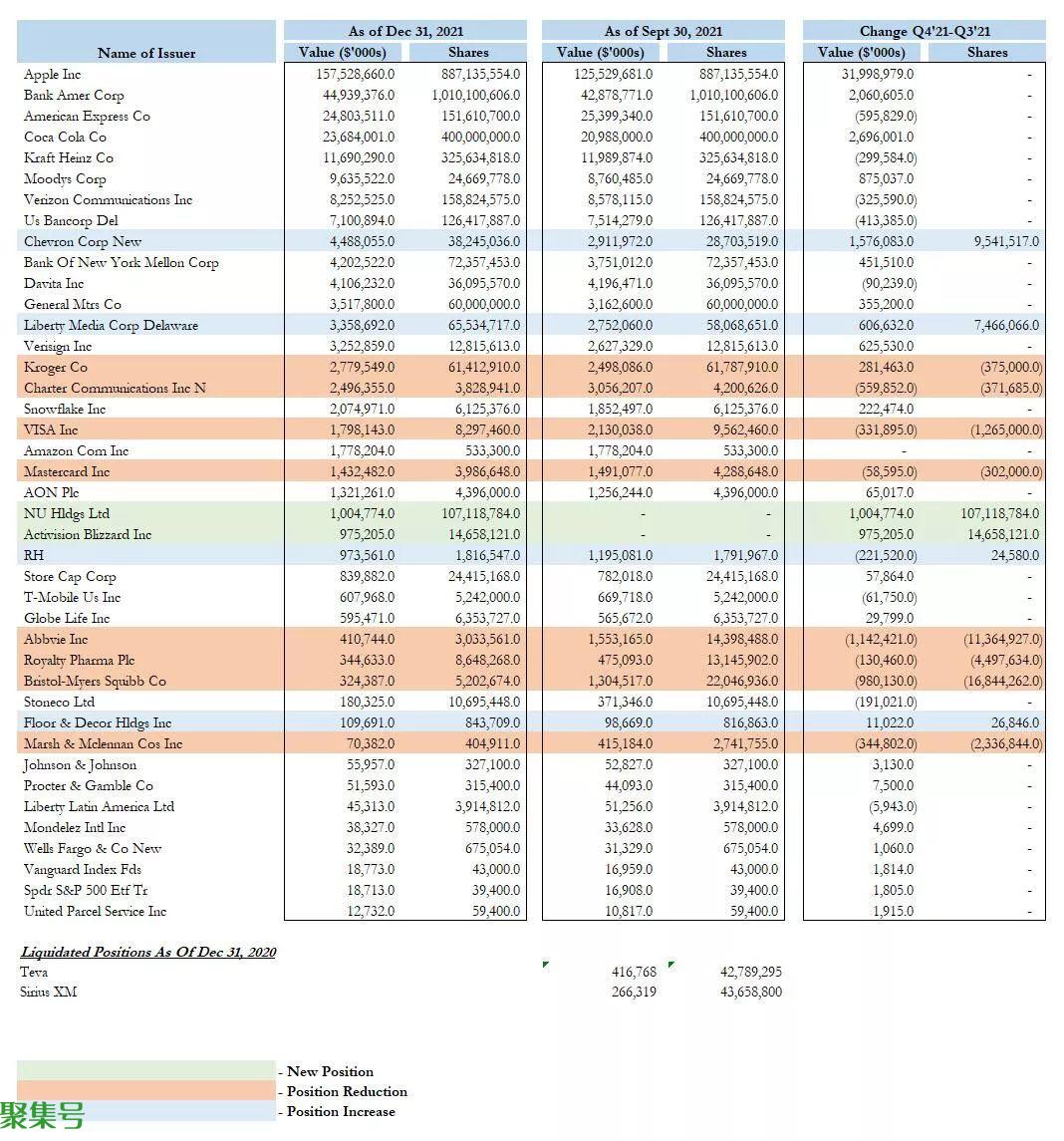
Task: Click the orange Position Reduction legend swatch
Action: tap(146, 1090)
